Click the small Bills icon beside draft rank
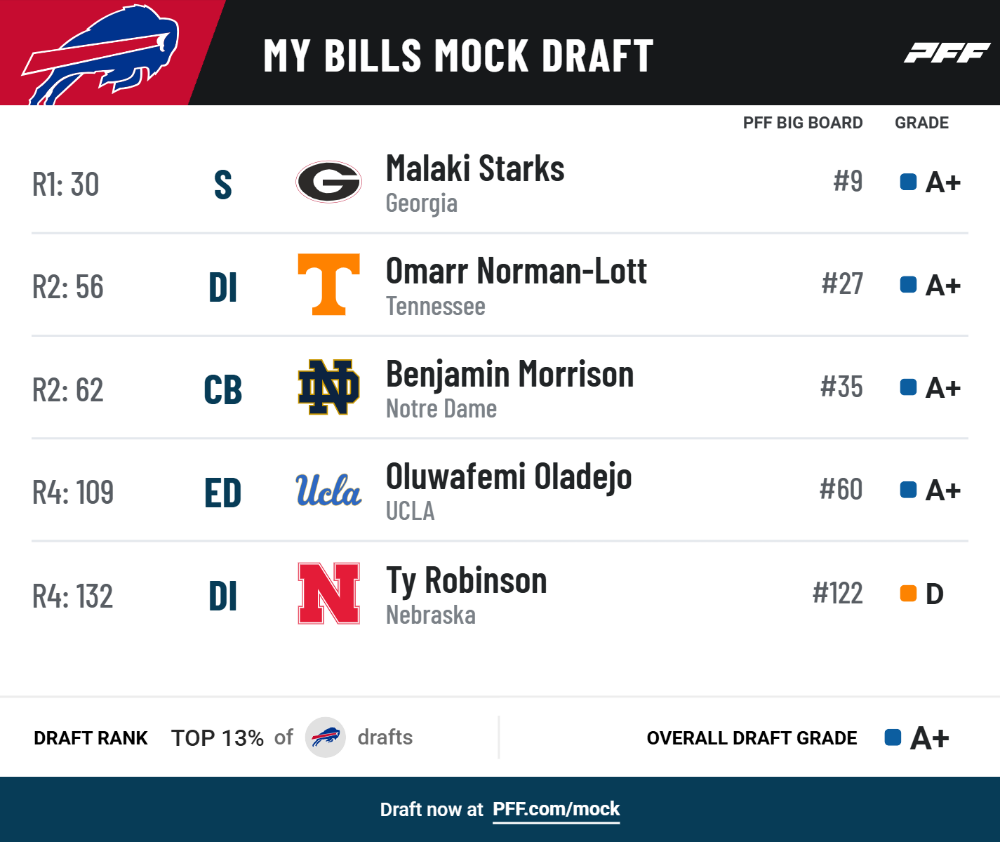This screenshot has height=842, width=1000. coord(325,737)
